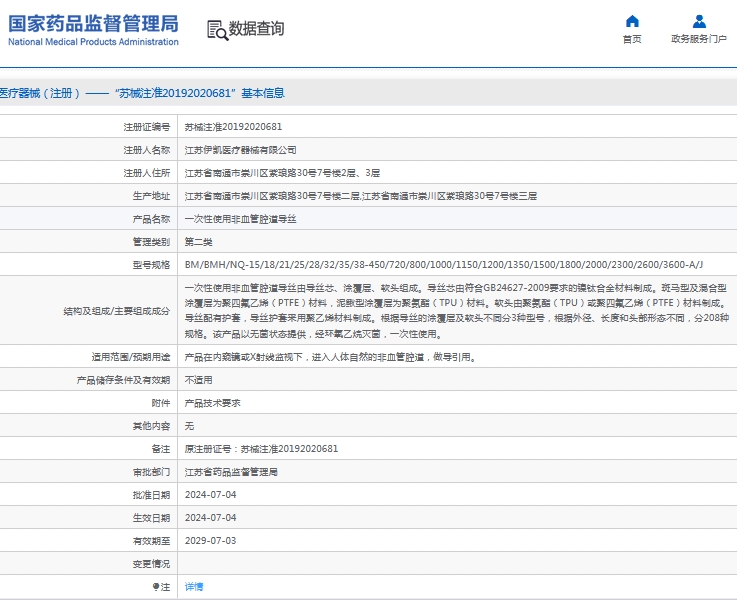The image size is (737, 600).
Task: Open the 政务服务门户 user portal icon
Action: (x=699, y=21)
